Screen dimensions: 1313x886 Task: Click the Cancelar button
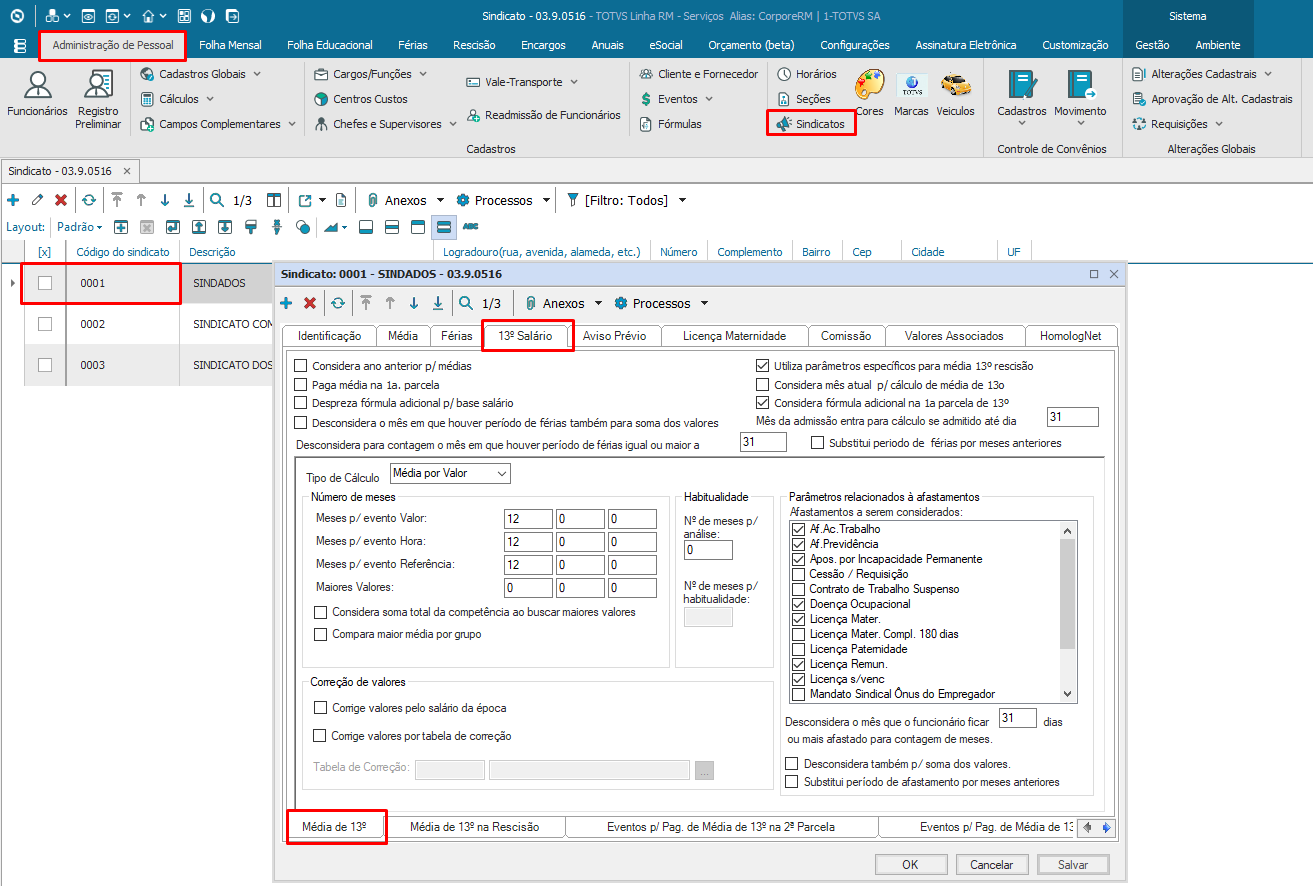[x=992, y=865]
